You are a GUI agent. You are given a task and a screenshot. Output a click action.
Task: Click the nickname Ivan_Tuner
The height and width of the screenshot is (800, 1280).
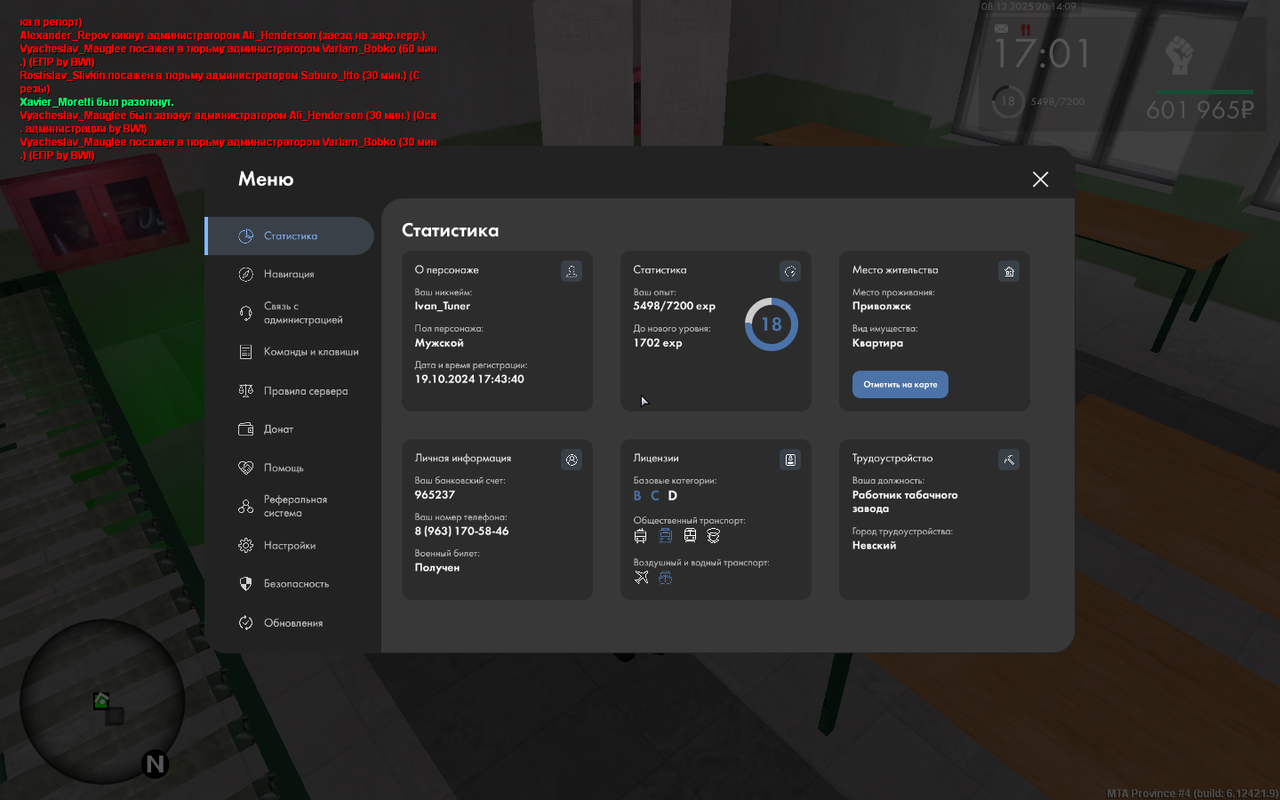pyautogui.click(x=442, y=306)
